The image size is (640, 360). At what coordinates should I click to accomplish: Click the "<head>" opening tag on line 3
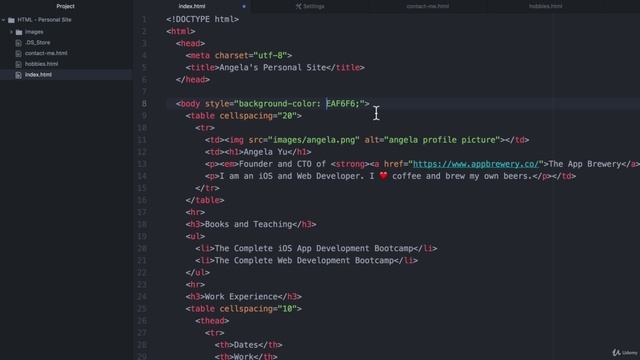191,44
